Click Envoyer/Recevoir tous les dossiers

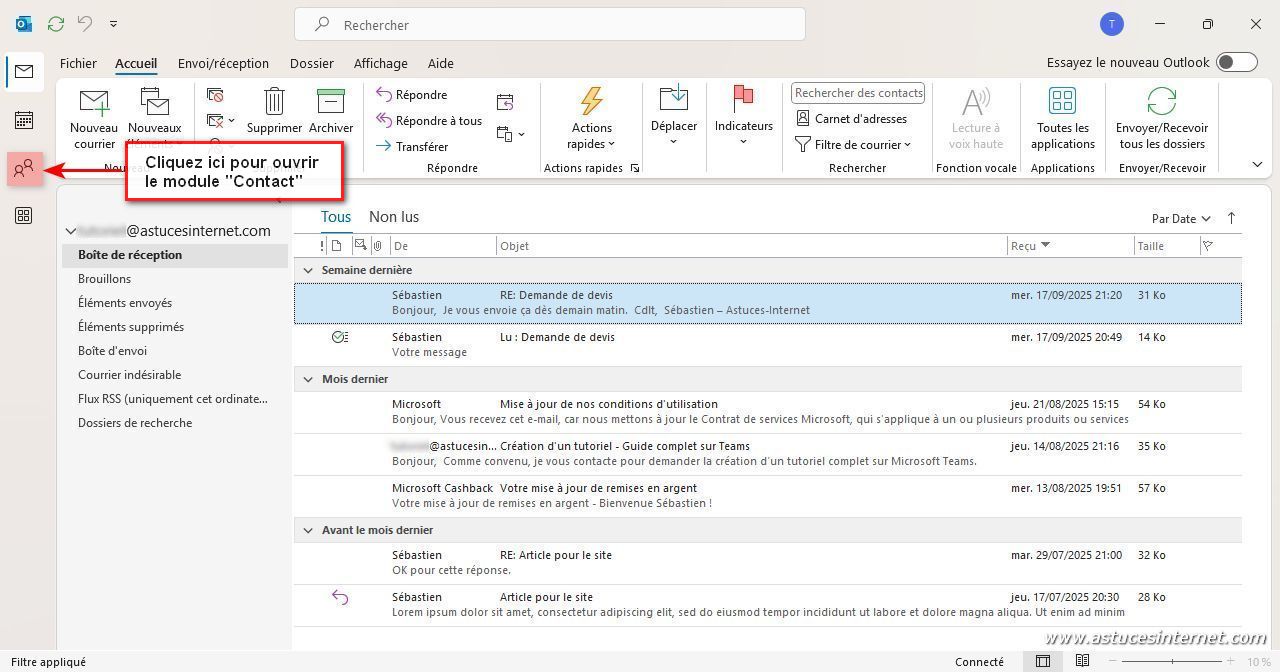click(x=1161, y=118)
